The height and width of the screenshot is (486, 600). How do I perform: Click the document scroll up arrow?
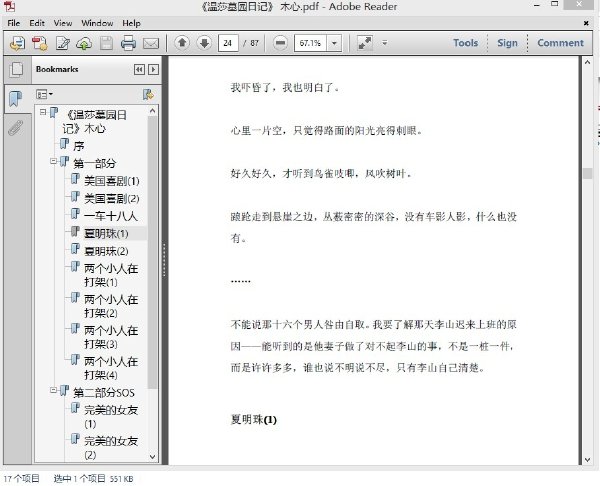(587, 62)
